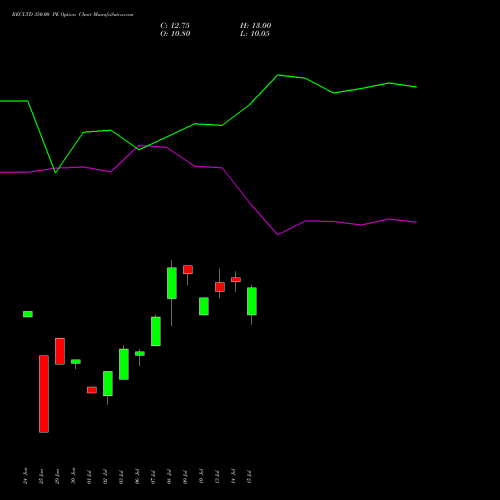
Task: Click the '09 Jul' date label
Action: click(186, 476)
